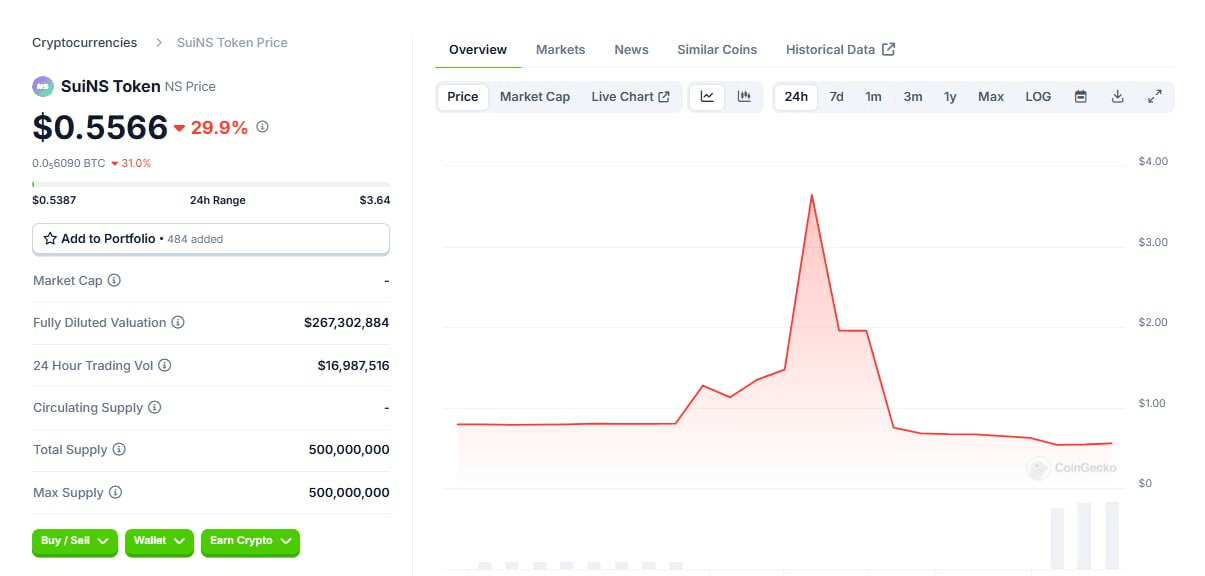Open the News tab

631,49
